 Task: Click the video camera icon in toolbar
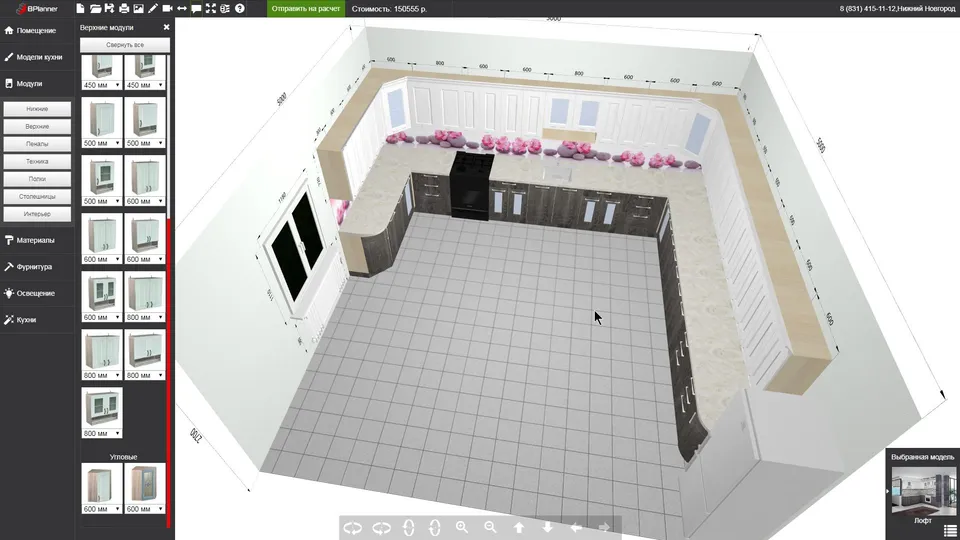167,9
